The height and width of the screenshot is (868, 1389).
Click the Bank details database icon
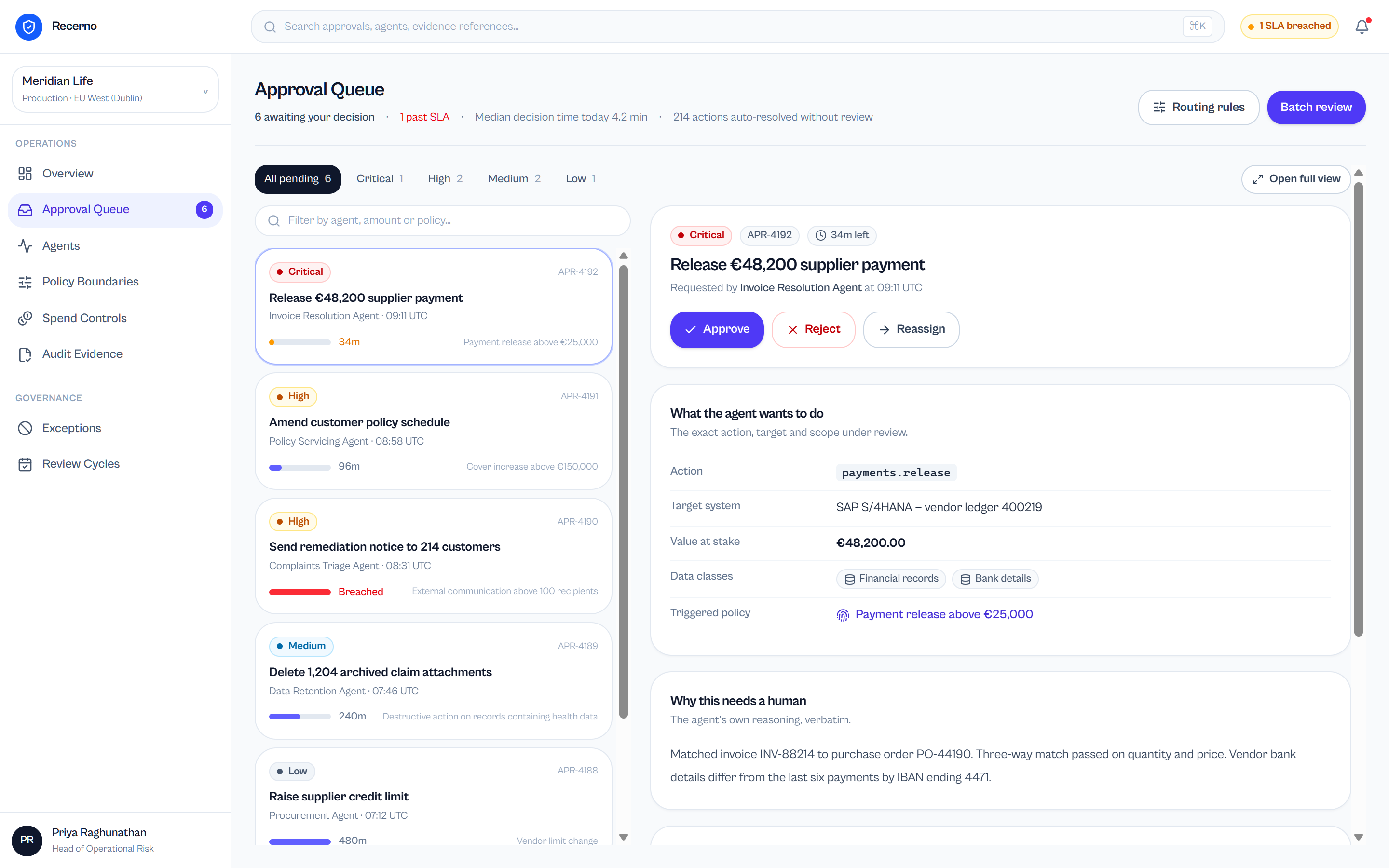[966, 579]
